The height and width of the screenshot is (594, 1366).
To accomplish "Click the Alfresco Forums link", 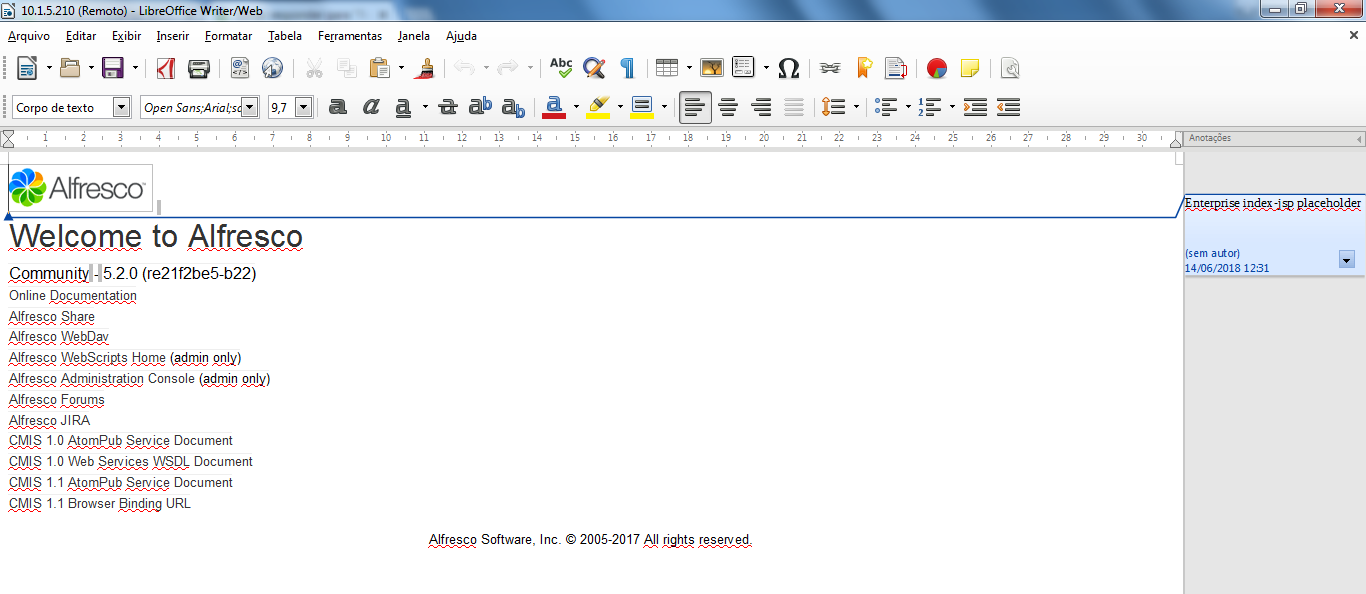I will 57,400.
